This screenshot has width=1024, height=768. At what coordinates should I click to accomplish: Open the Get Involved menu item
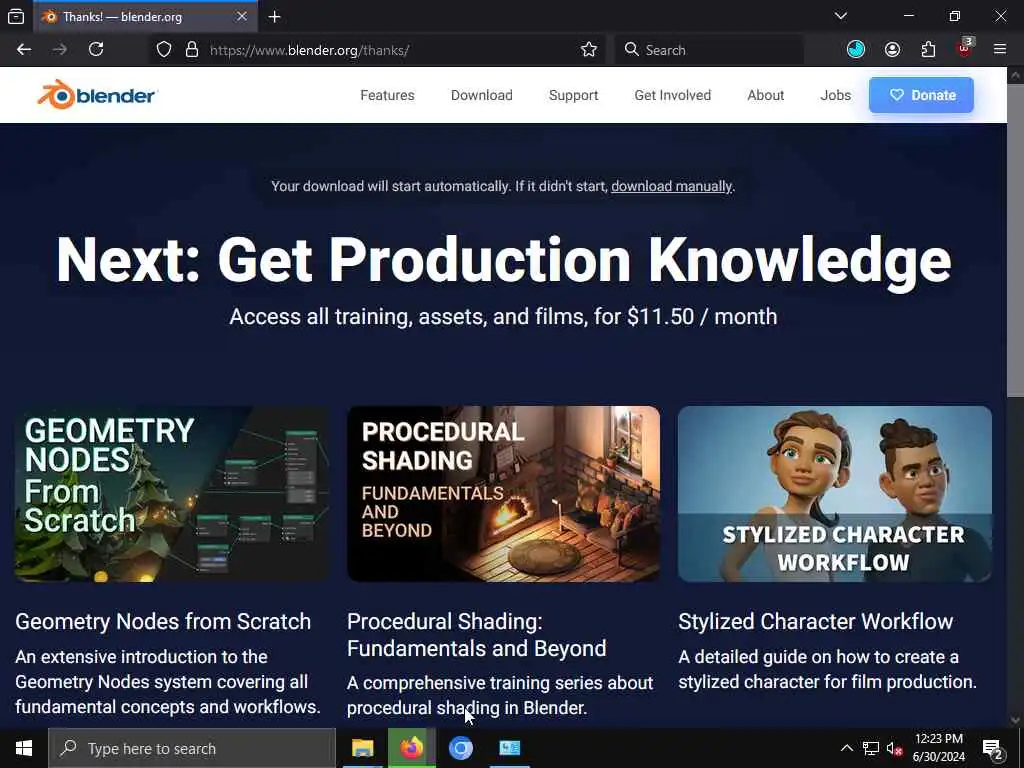[673, 95]
